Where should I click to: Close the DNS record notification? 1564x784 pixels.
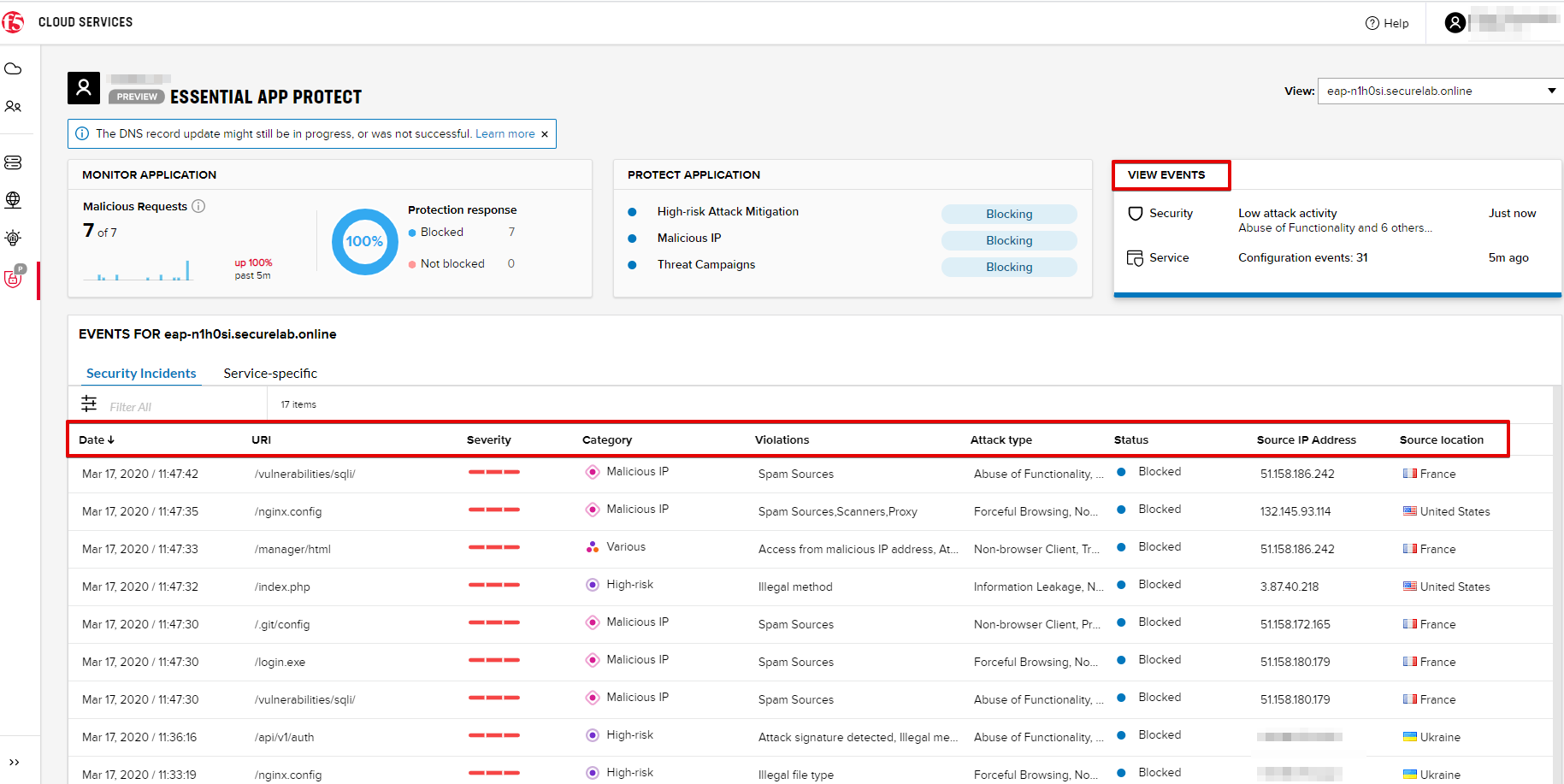[x=545, y=134]
